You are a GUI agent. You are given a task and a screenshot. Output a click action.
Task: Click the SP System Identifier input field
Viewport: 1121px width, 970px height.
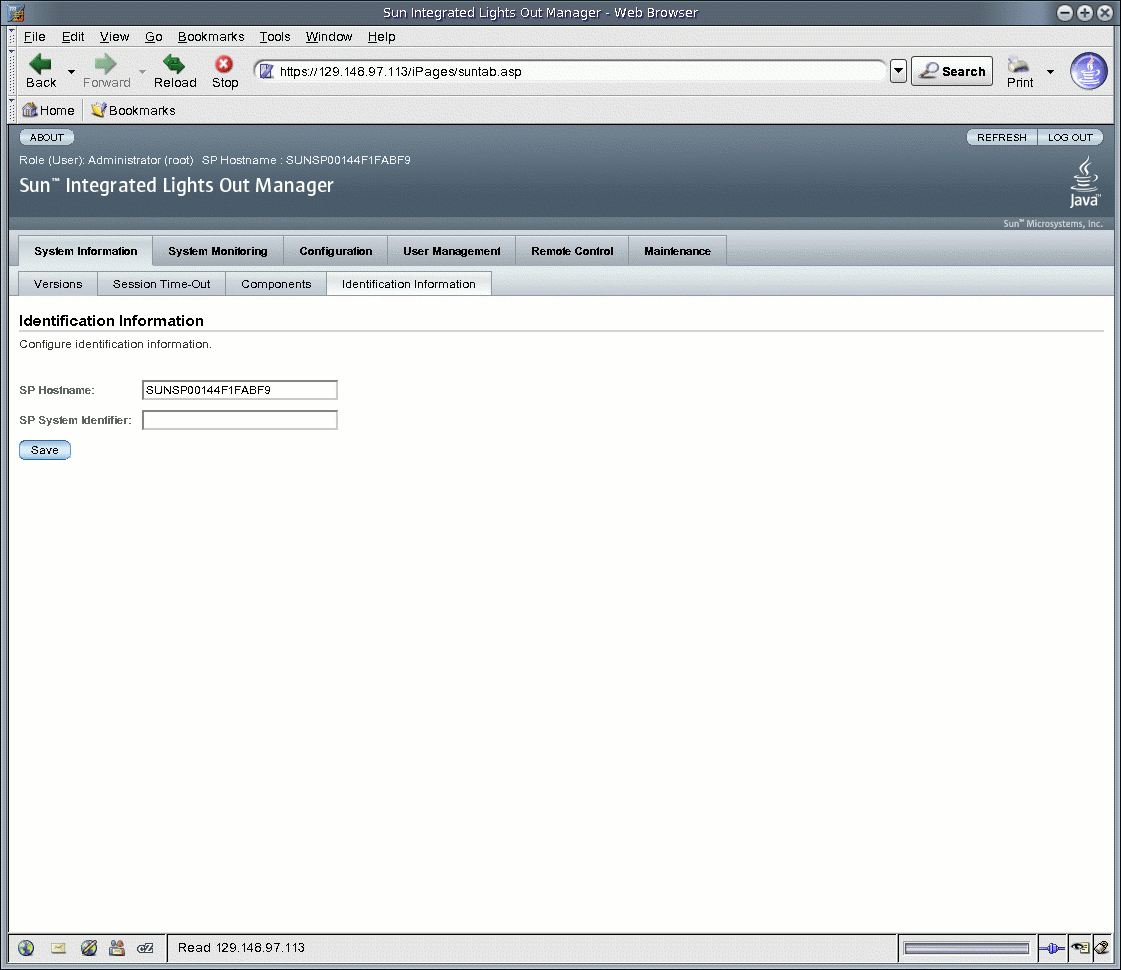[239, 420]
